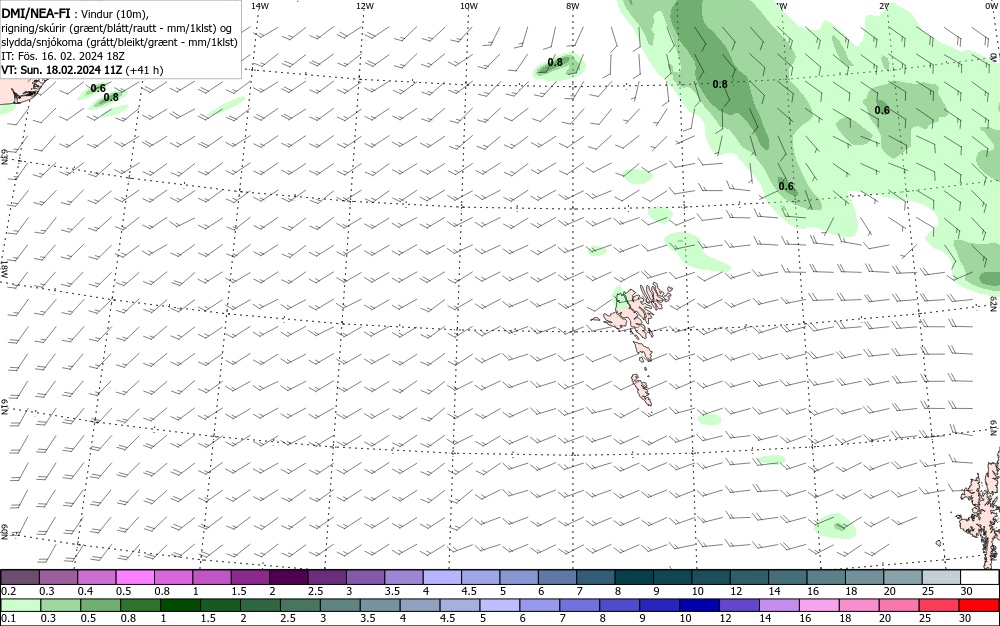This screenshot has width=1000, height=626.
Task: Click the 8W longitude label
Action: coord(573,6)
